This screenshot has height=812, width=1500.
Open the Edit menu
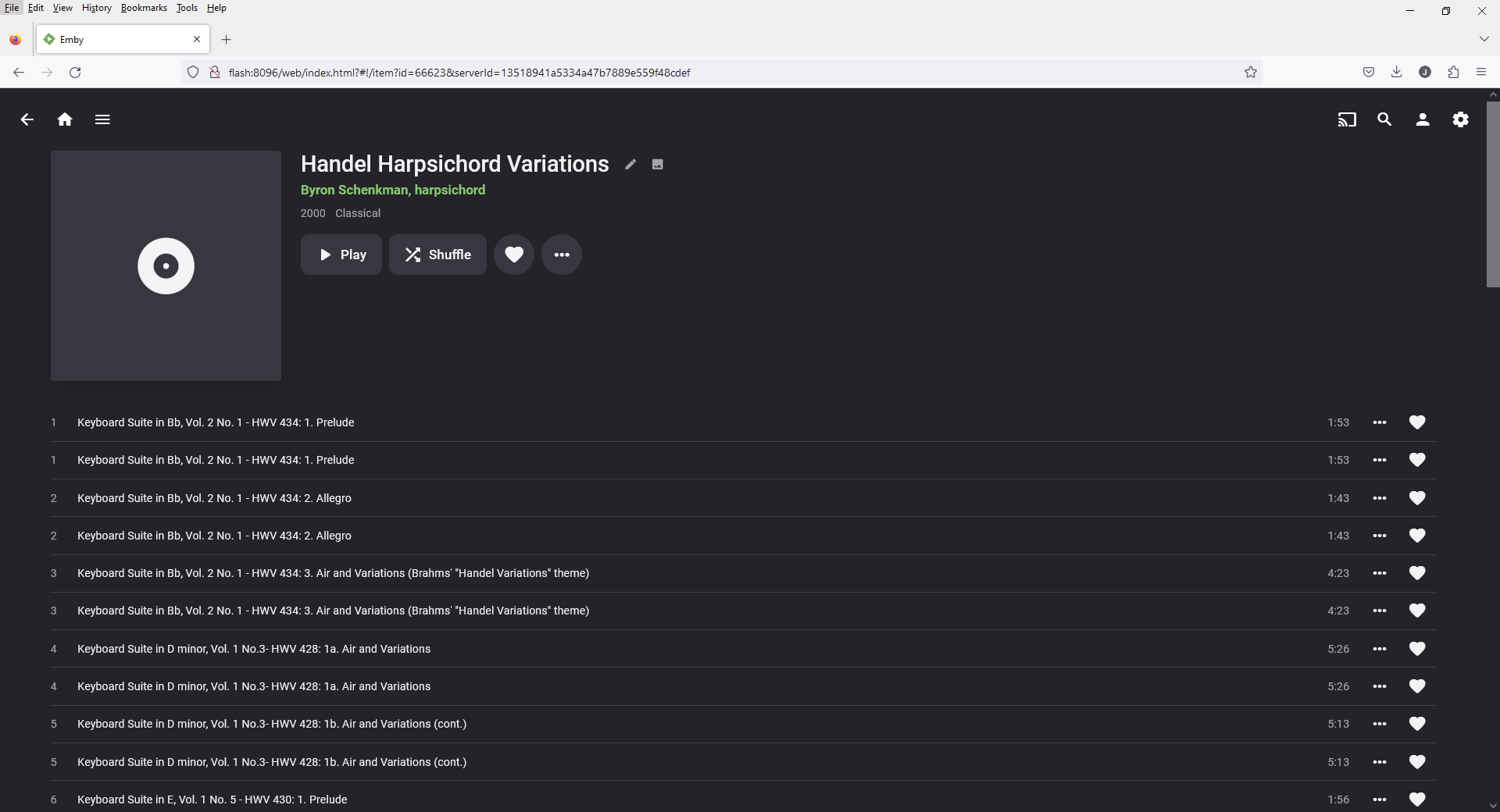point(36,8)
